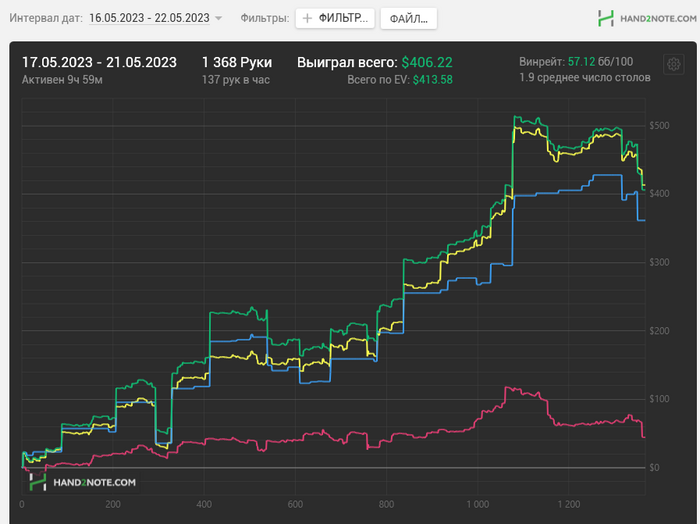700x524 pixels.
Task: Click the 600 hands axis label
Action: (x=295, y=504)
